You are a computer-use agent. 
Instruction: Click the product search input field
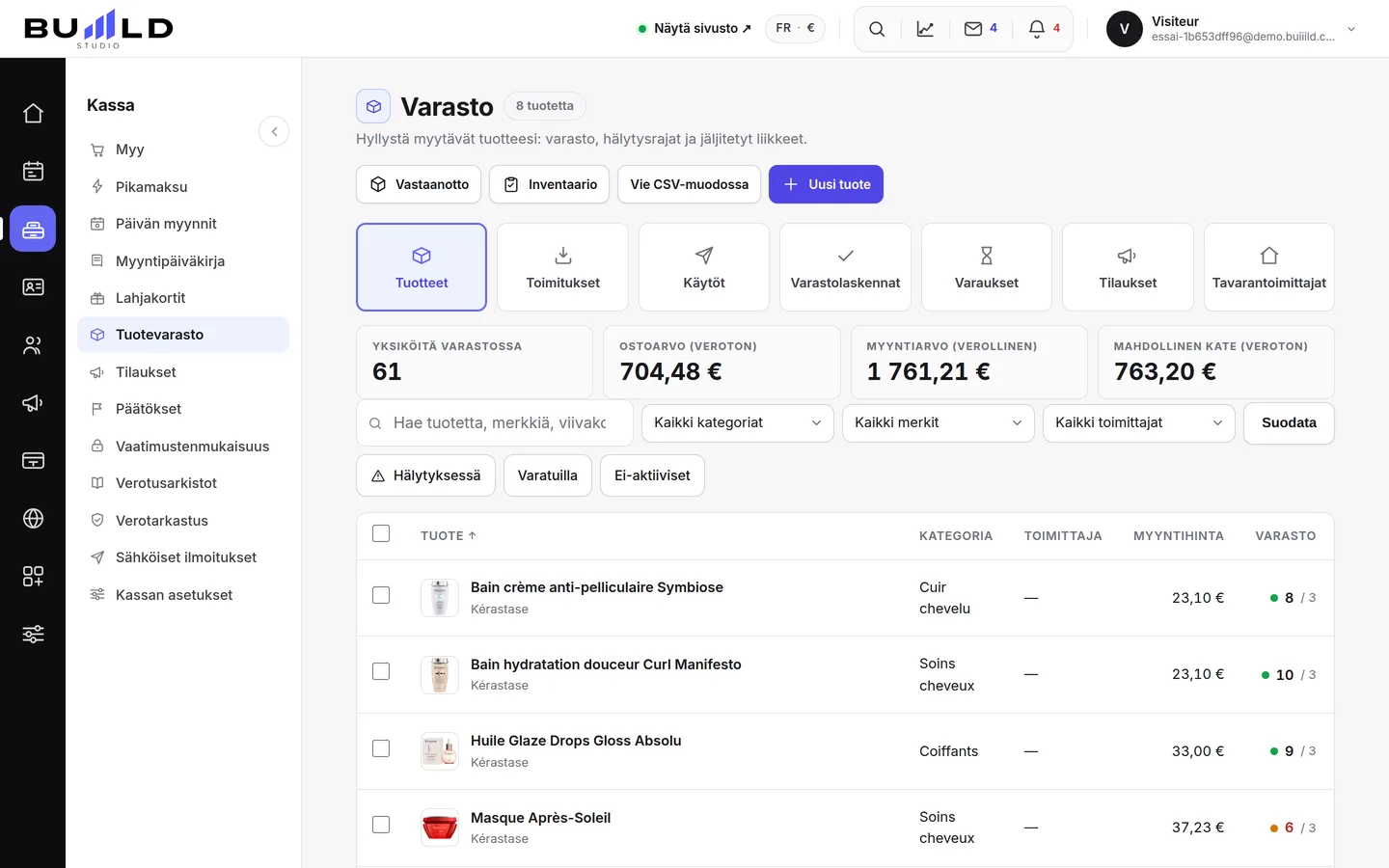tap(495, 422)
